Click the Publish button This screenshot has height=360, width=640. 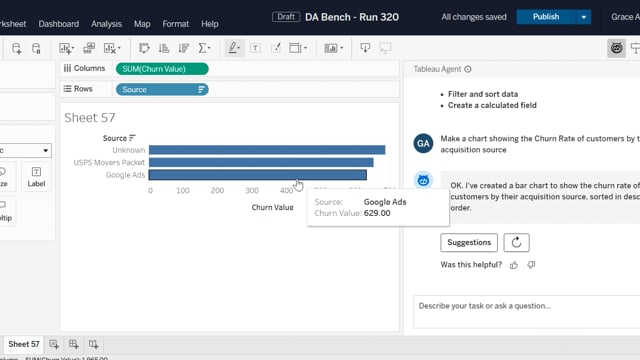click(x=546, y=17)
